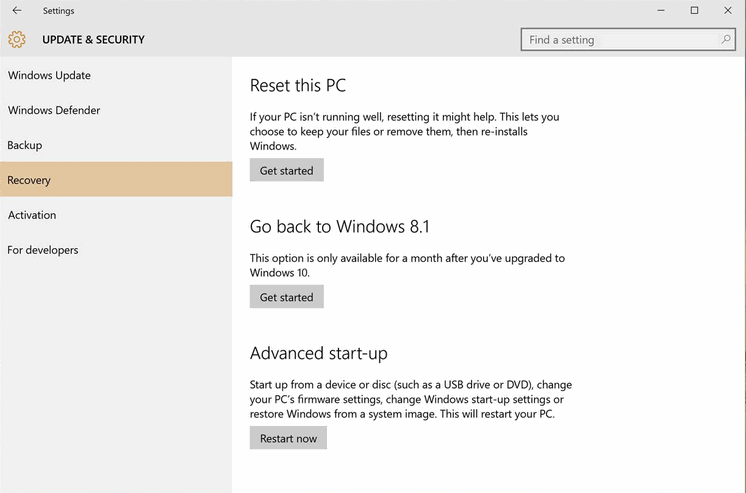The width and height of the screenshot is (746, 493).
Task: Select the highlighted Recovery item
Action: tap(116, 179)
